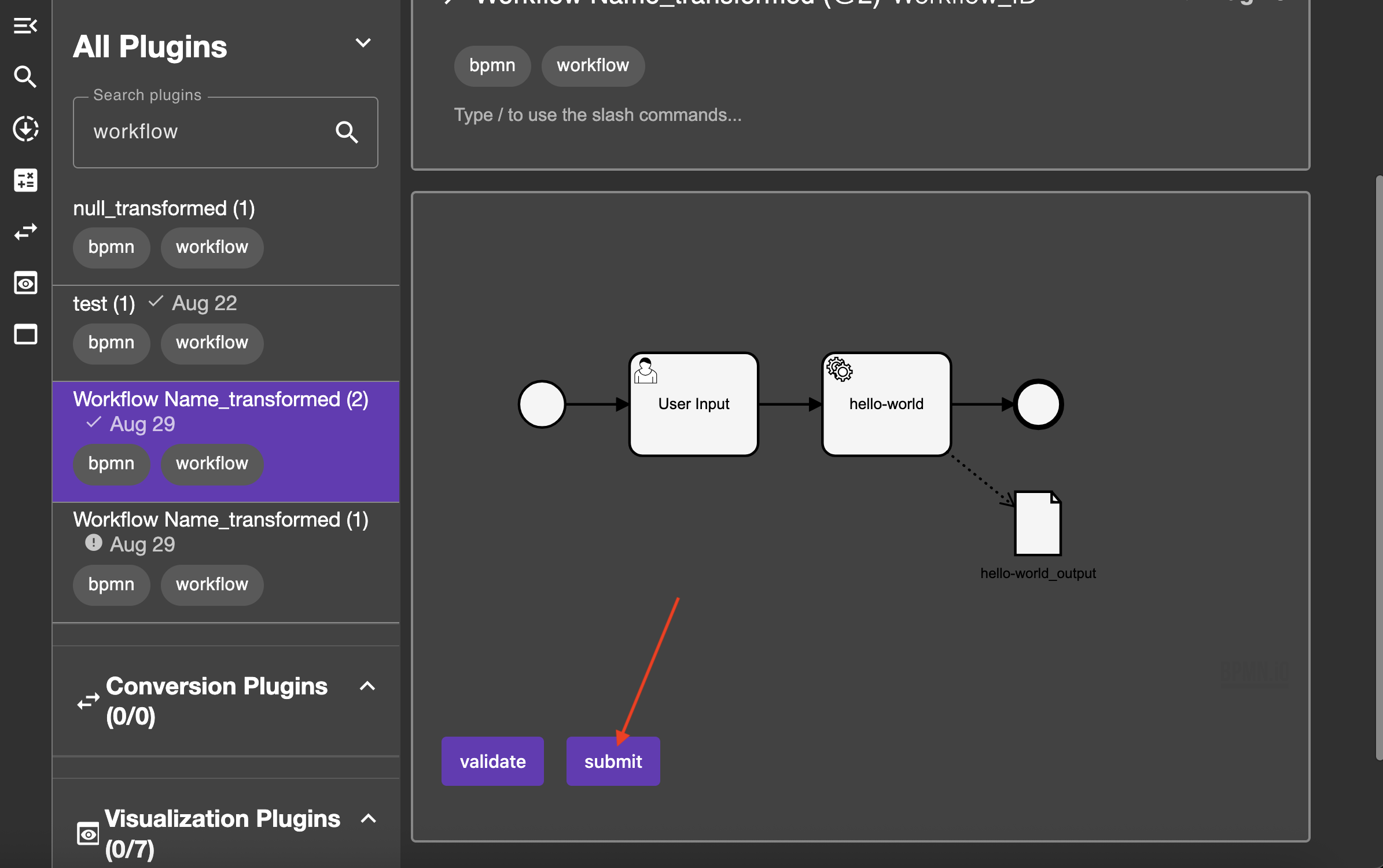Click workflow tag in the main plugin header
The height and width of the screenshot is (868, 1383).
coord(593,66)
